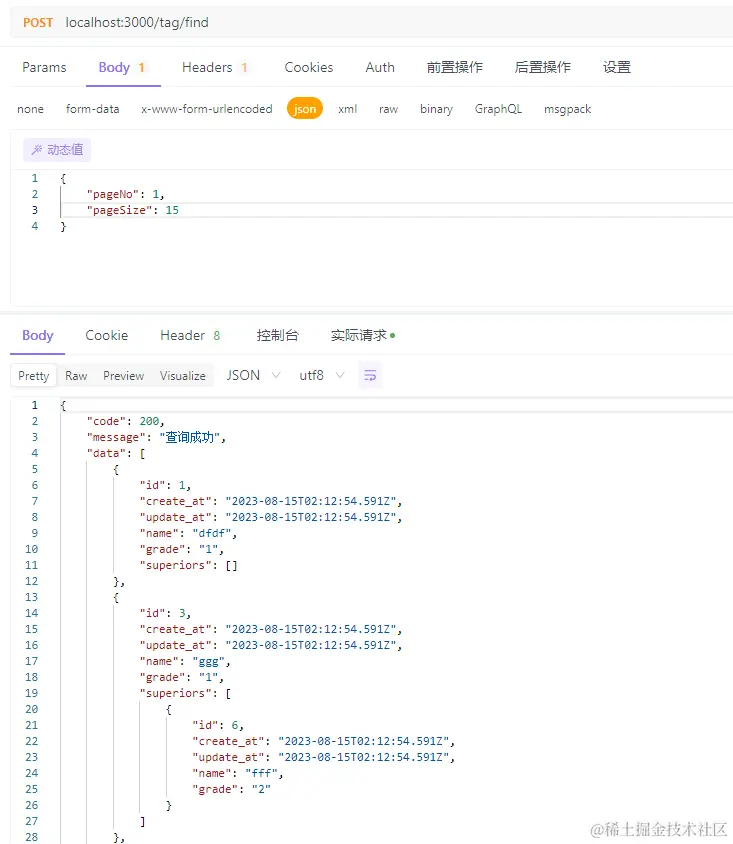Click the "code": 200 response line
The height and width of the screenshot is (844, 733).
coord(125,421)
